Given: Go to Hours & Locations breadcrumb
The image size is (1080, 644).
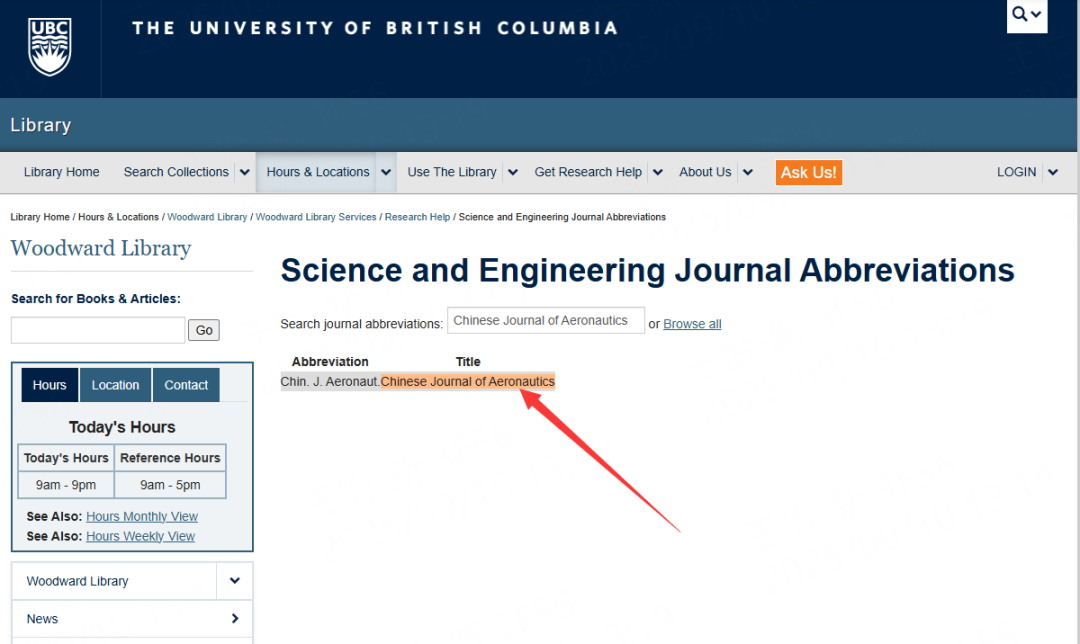Looking at the screenshot, I should [118, 217].
